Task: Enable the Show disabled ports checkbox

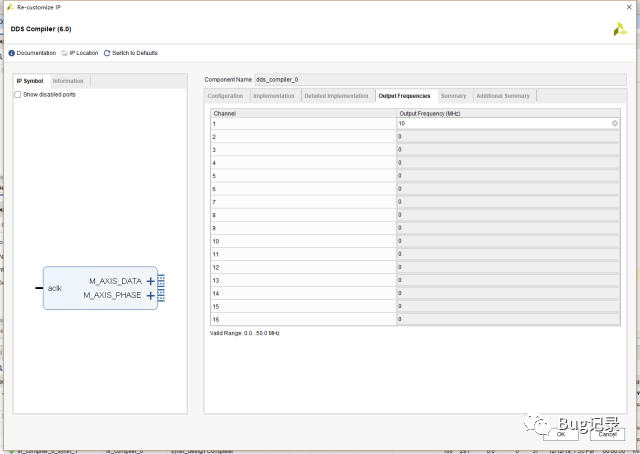Action: pos(18,94)
